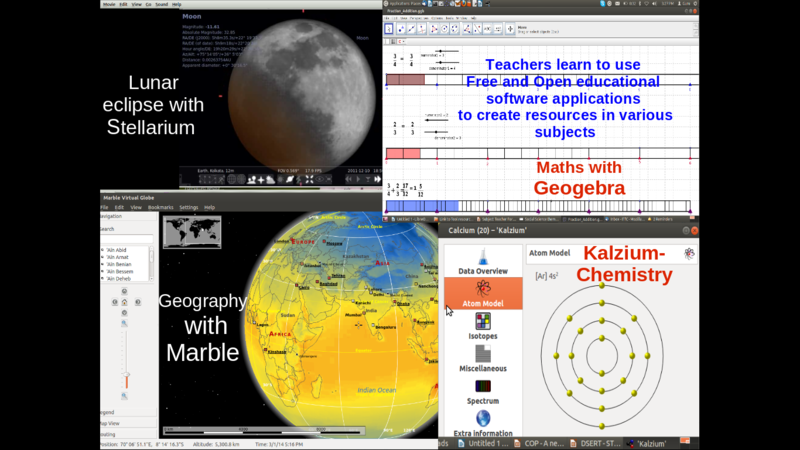Click Marble home navigation button

(124, 302)
